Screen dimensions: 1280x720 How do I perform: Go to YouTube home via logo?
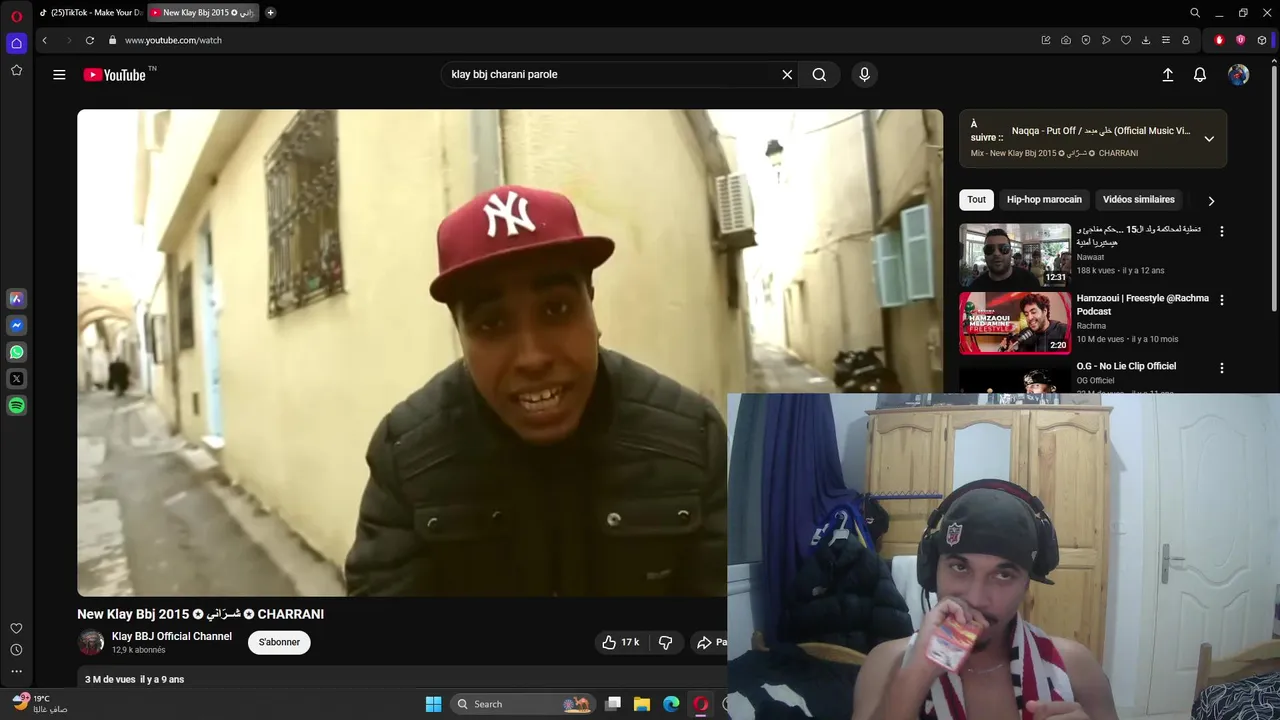click(115, 75)
